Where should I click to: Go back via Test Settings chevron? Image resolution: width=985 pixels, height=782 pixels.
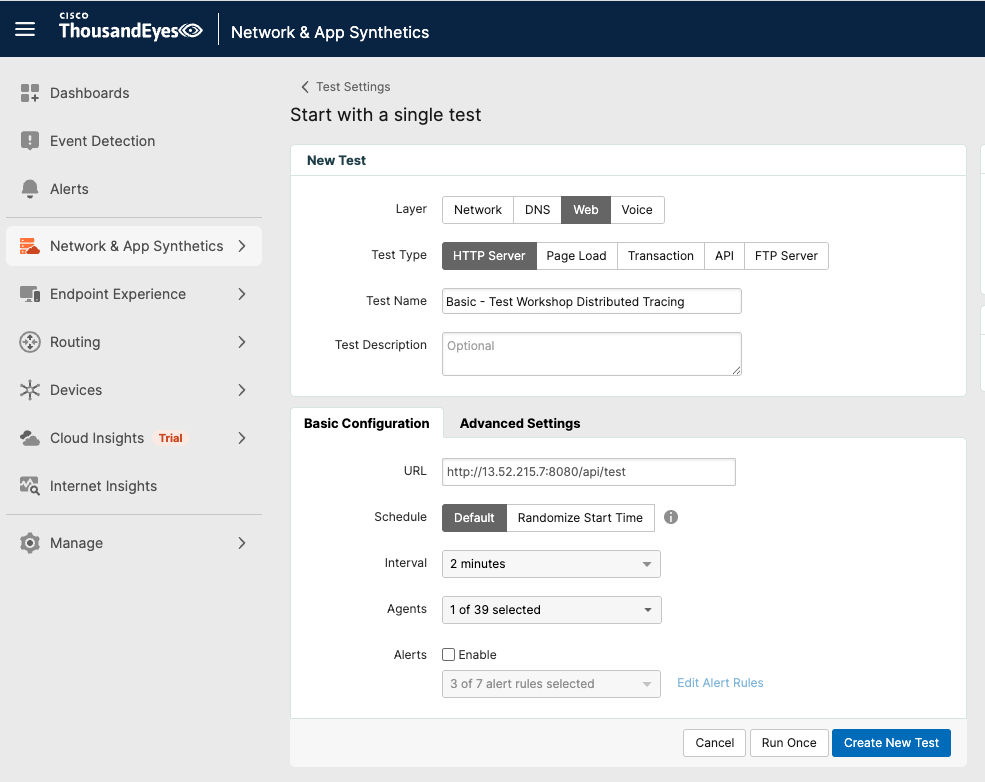tap(305, 87)
